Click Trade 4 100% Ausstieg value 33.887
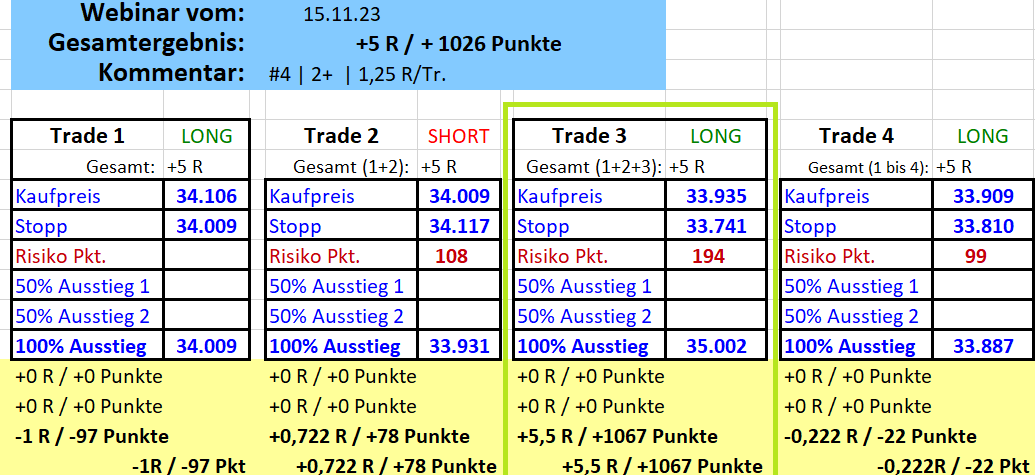1035x475 pixels. (983, 347)
